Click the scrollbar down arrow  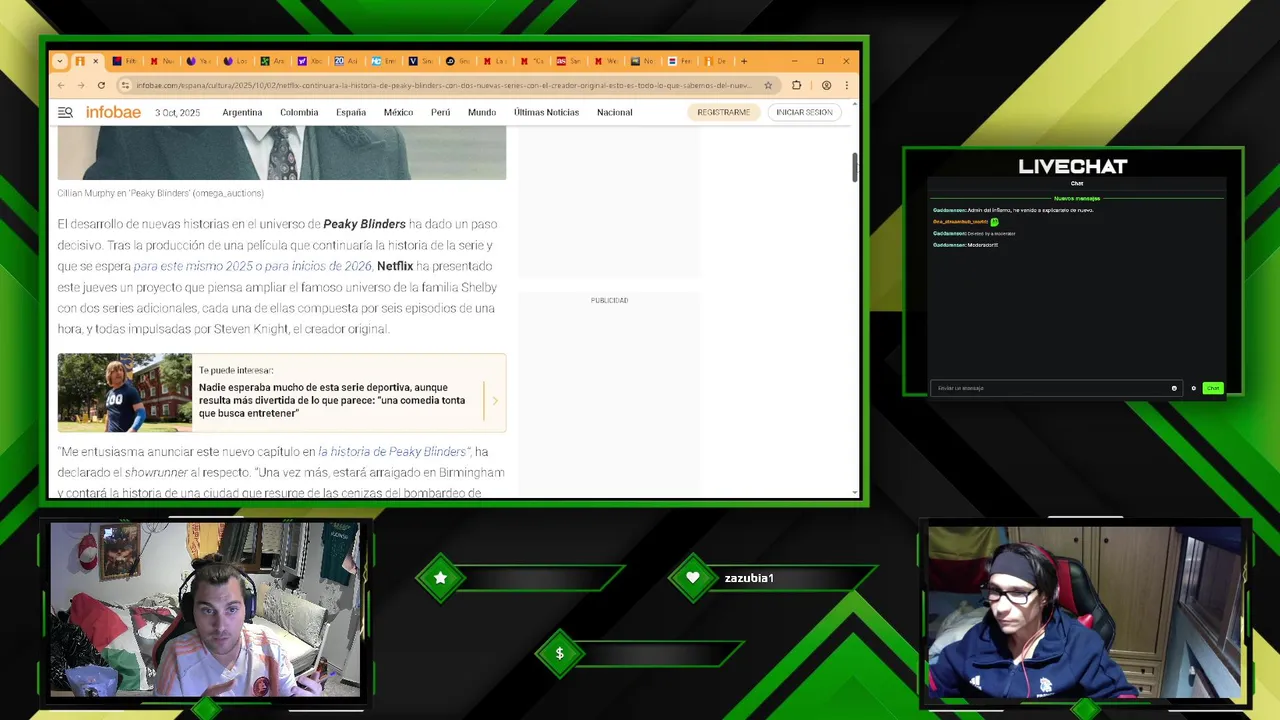pos(854,493)
